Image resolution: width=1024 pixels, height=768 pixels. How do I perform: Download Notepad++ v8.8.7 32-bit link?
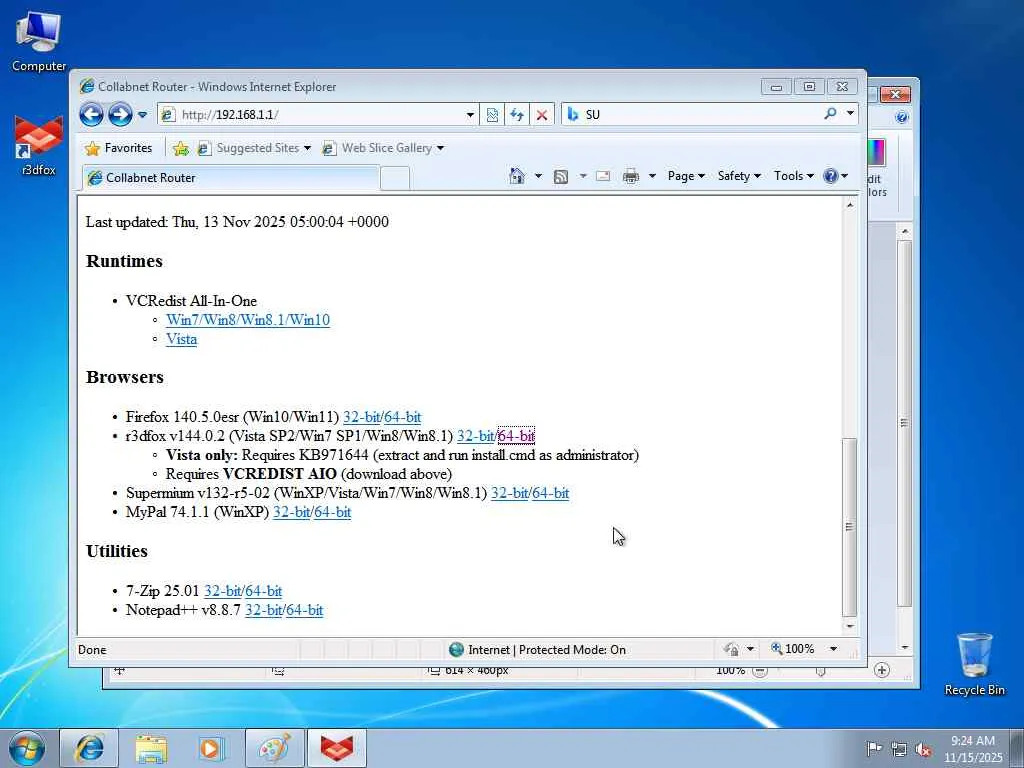coord(263,610)
